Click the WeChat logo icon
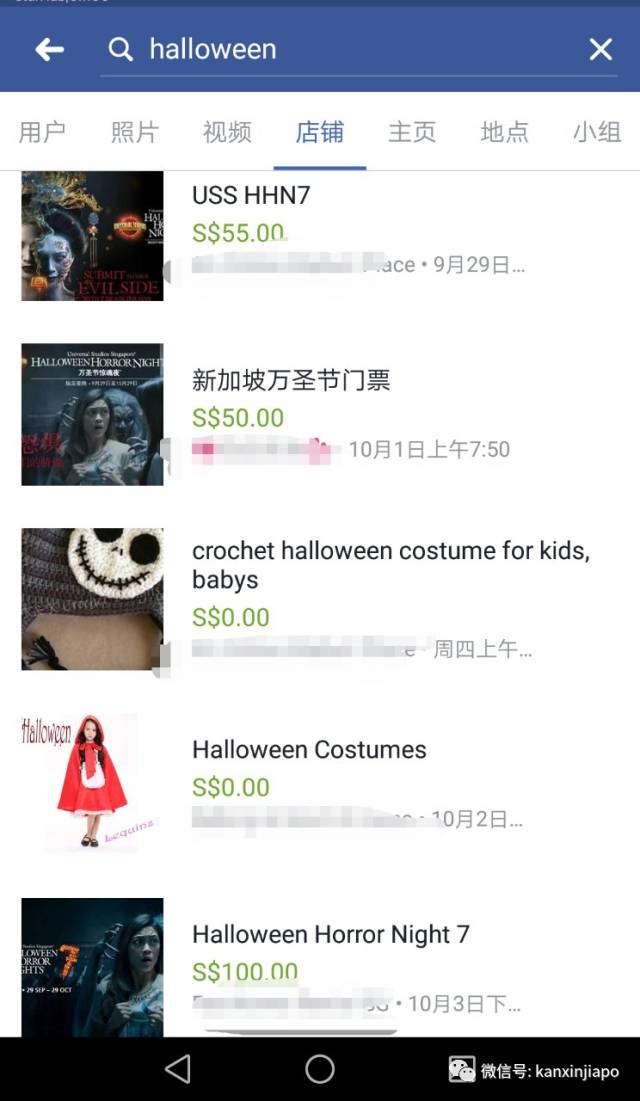640x1101 pixels. (462, 1071)
